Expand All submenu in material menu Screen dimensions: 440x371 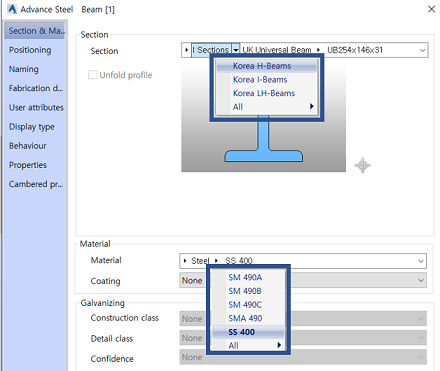pos(248,345)
